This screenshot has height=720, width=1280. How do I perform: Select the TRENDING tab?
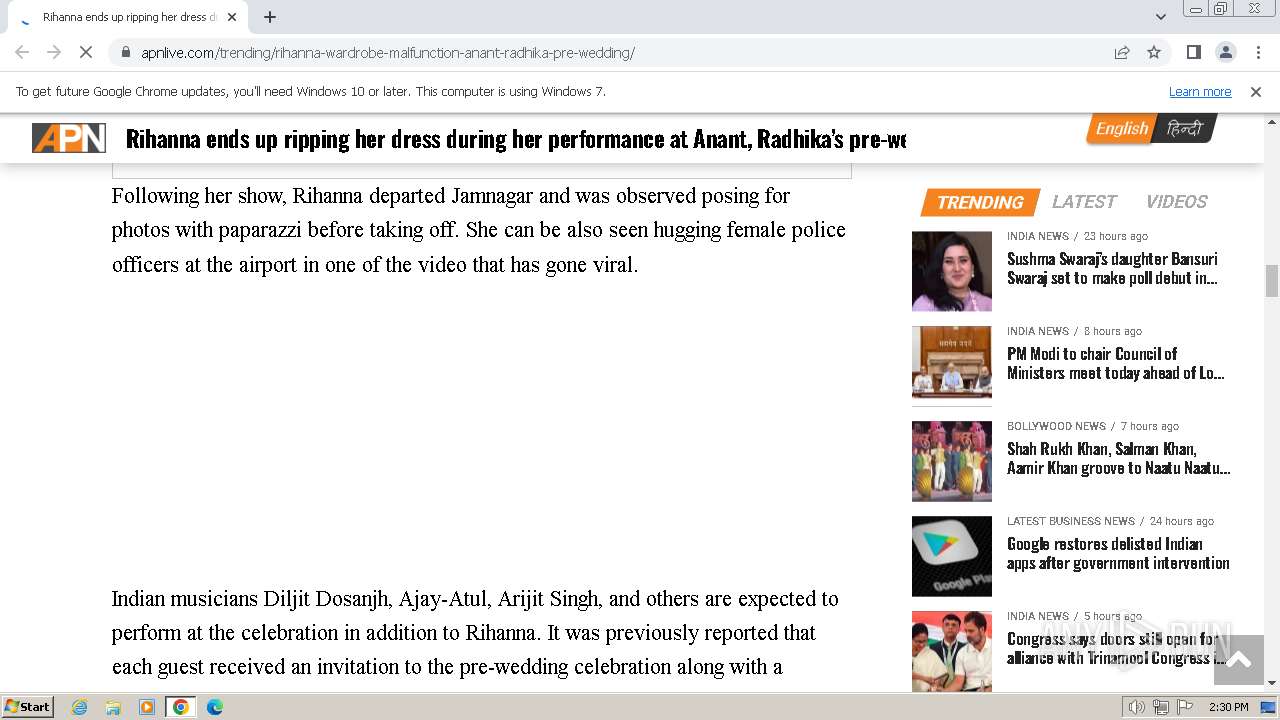pyautogui.click(x=980, y=202)
